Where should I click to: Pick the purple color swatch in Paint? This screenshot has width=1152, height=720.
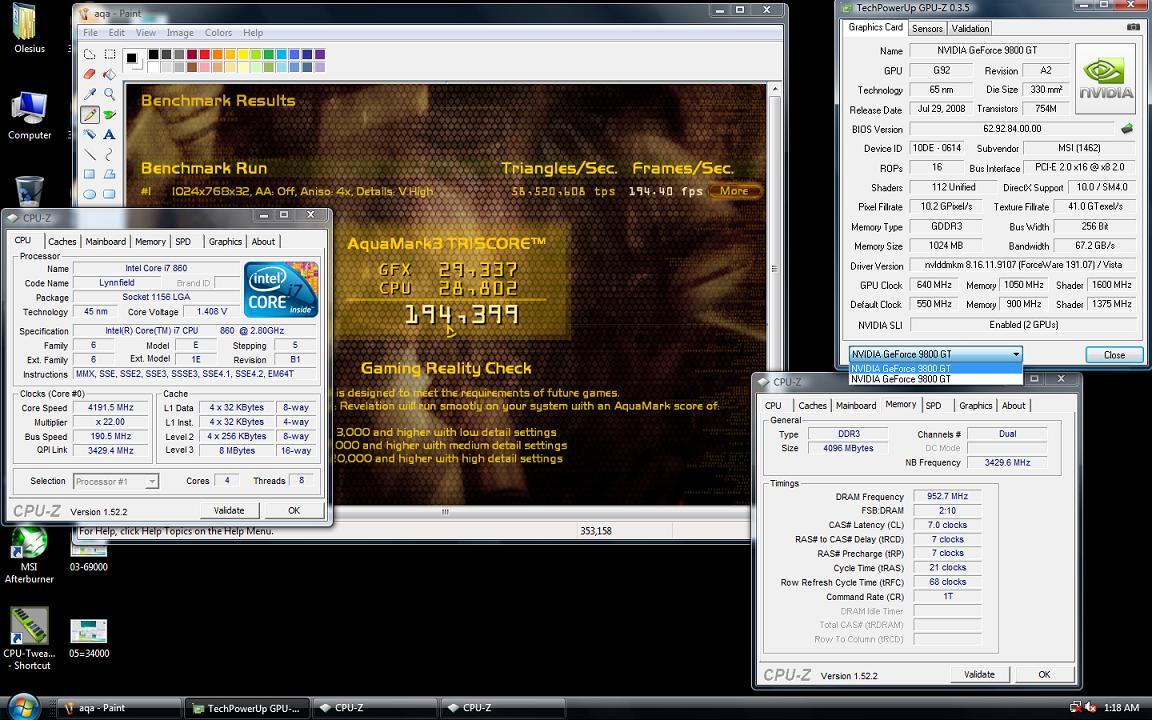pyautogui.click(x=320, y=54)
